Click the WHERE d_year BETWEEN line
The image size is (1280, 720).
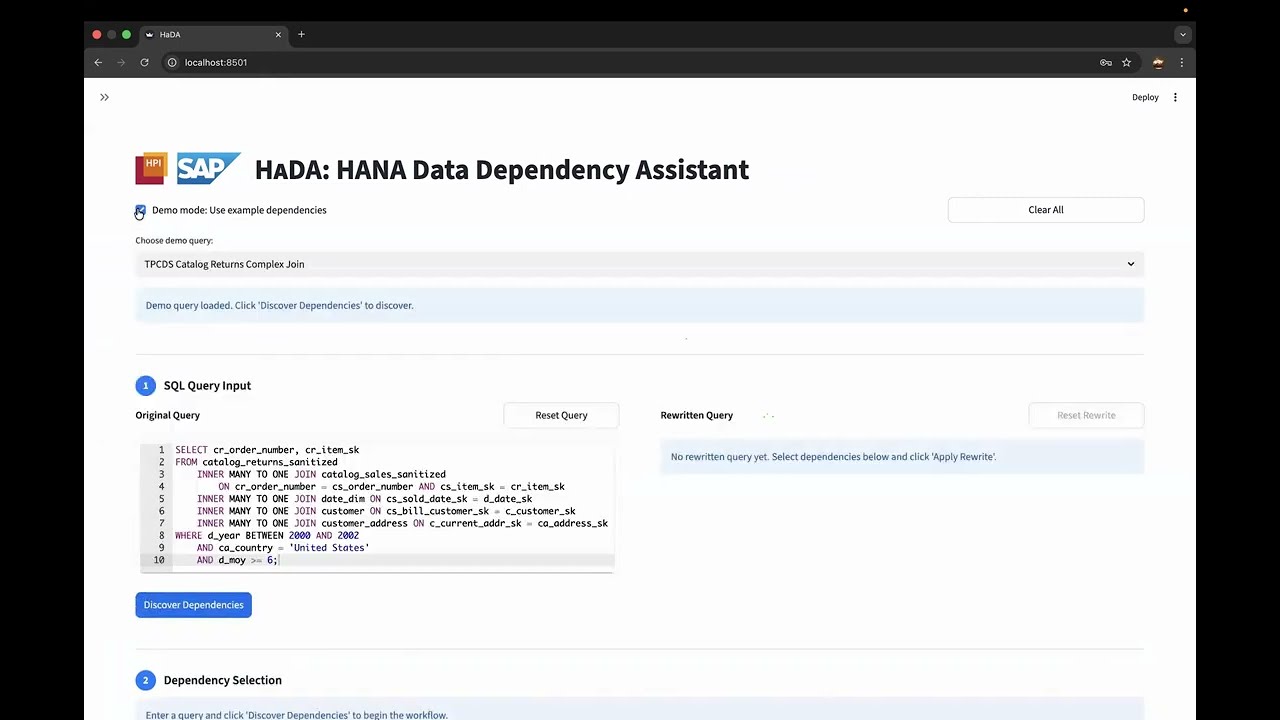267,536
